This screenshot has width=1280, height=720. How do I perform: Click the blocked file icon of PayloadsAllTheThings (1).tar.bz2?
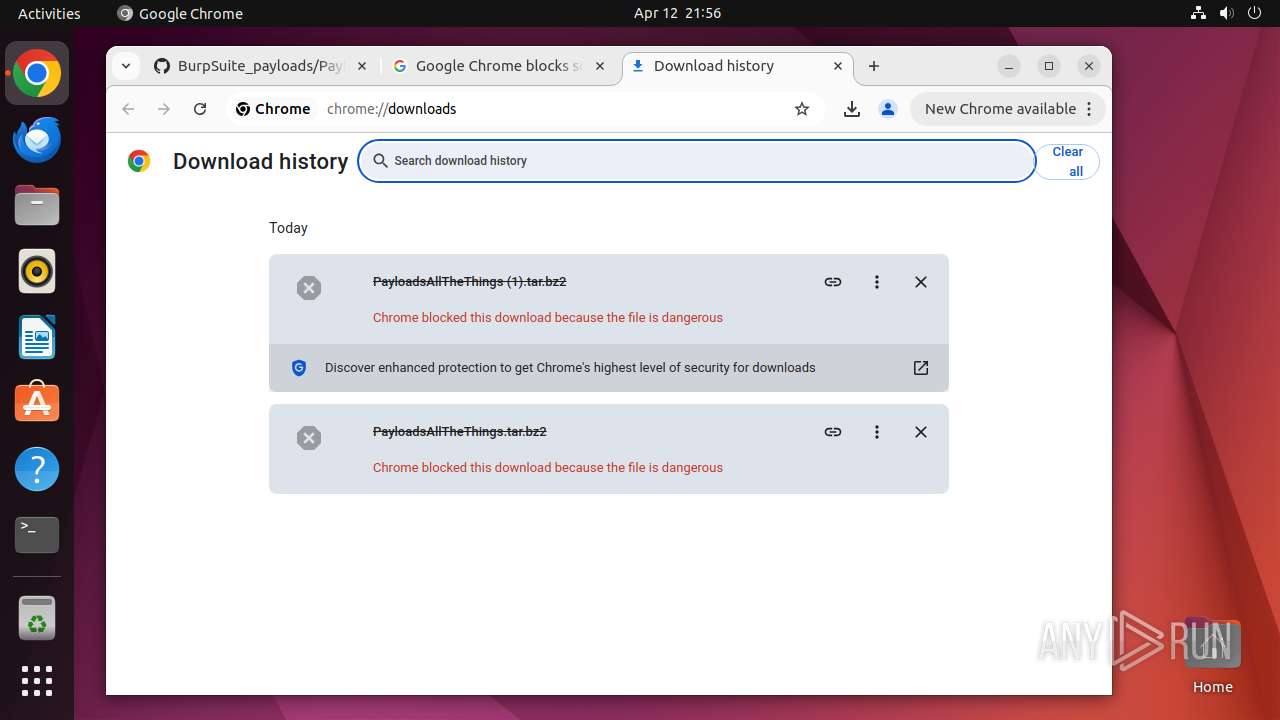click(x=309, y=288)
